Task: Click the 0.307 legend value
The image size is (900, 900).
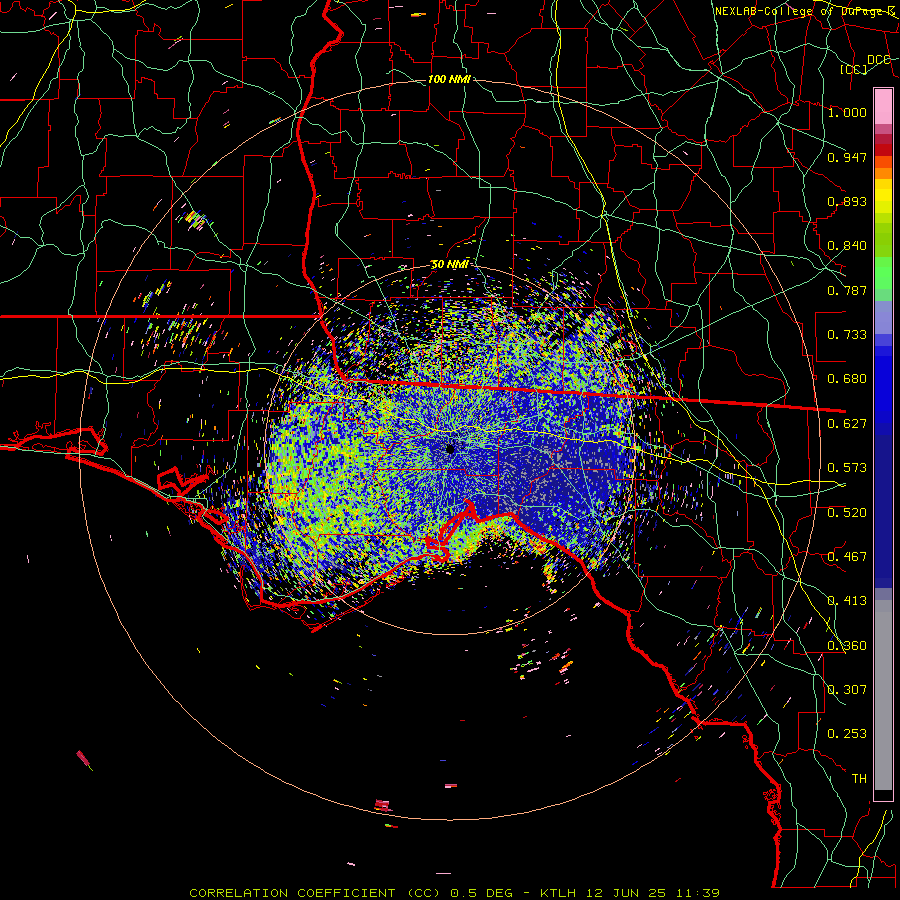Action: (847, 690)
